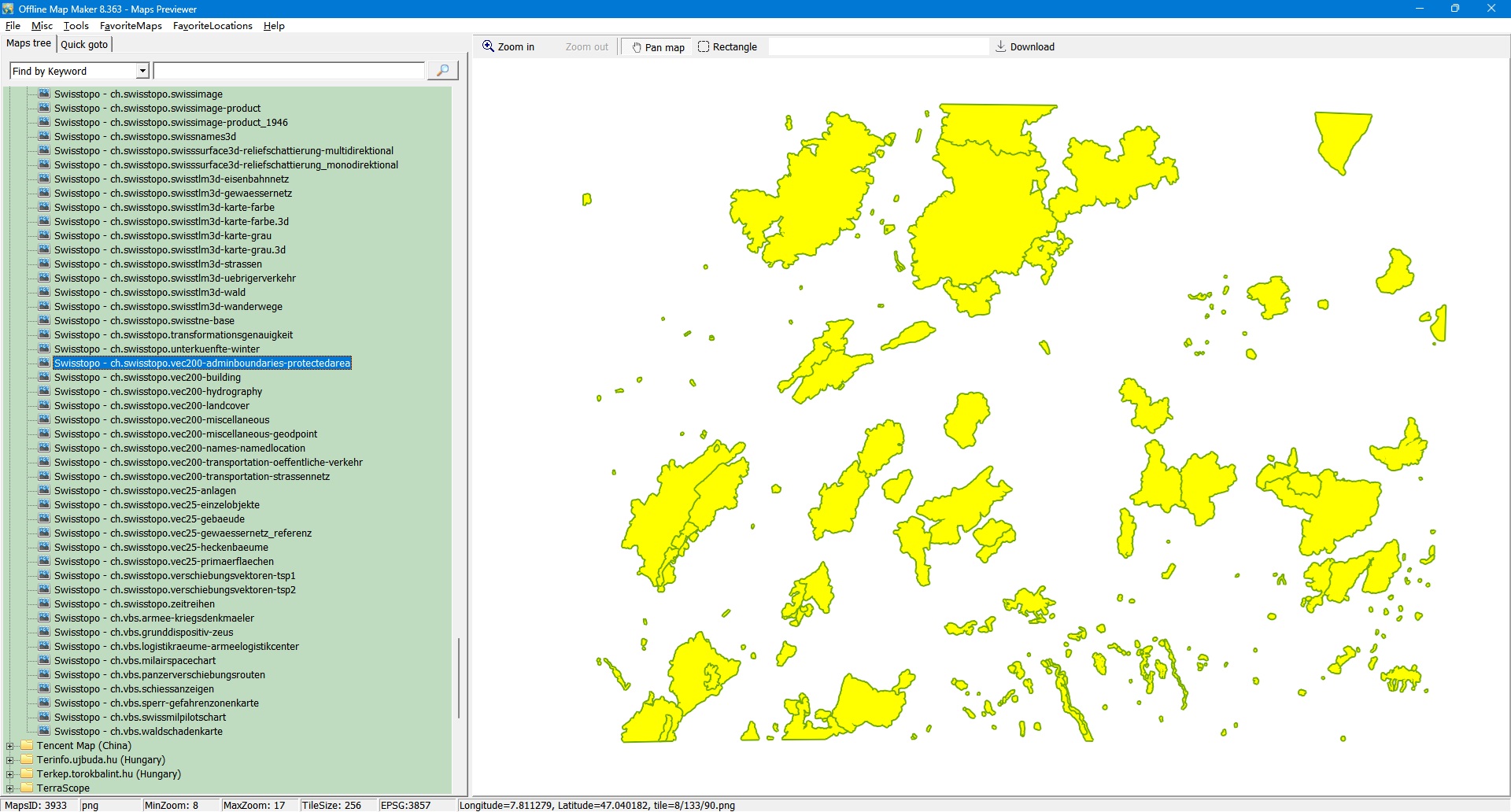Screen dimensions: 1511x812
Task: Click the map icon beside ch.vbs.waldschadenkarte
Action: pyautogui.click(x=45, y=732)
